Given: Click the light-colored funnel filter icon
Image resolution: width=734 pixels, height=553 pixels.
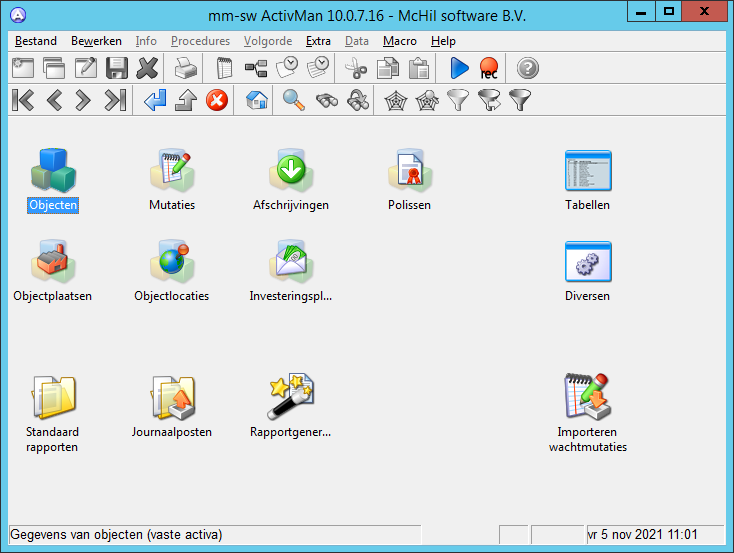Looking at the screenshot, I should pyautogui.click(x=458, y=100).
